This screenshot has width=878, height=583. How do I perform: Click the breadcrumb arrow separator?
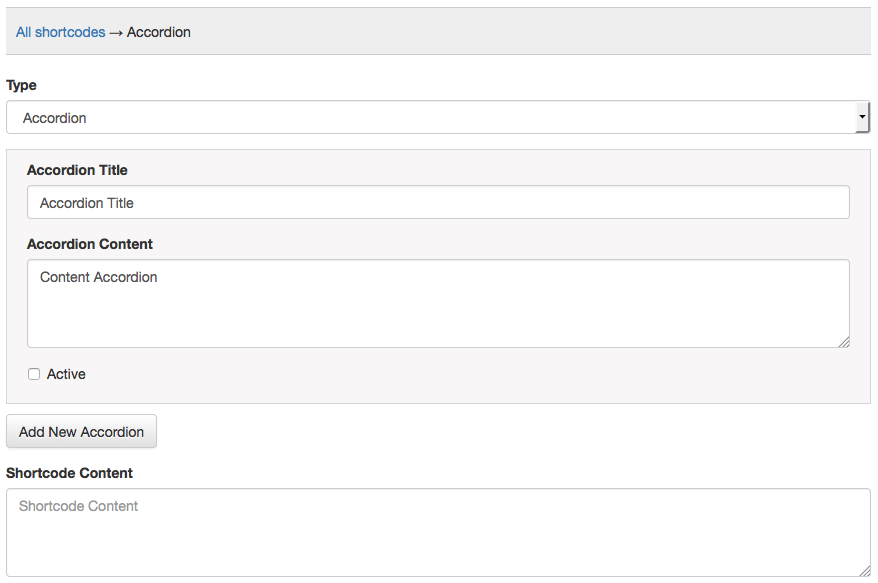click(116, 32)
